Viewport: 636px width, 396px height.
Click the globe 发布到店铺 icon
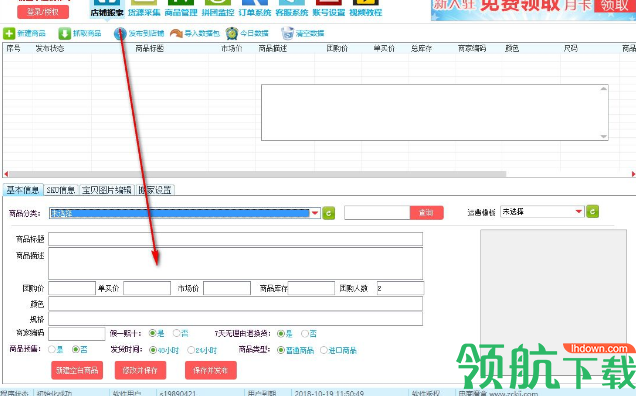click(x=120, y=33)
